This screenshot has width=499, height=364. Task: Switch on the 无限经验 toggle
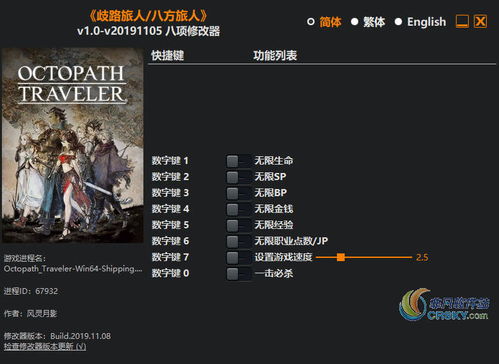pyautogui.click(x=238, y=225)
